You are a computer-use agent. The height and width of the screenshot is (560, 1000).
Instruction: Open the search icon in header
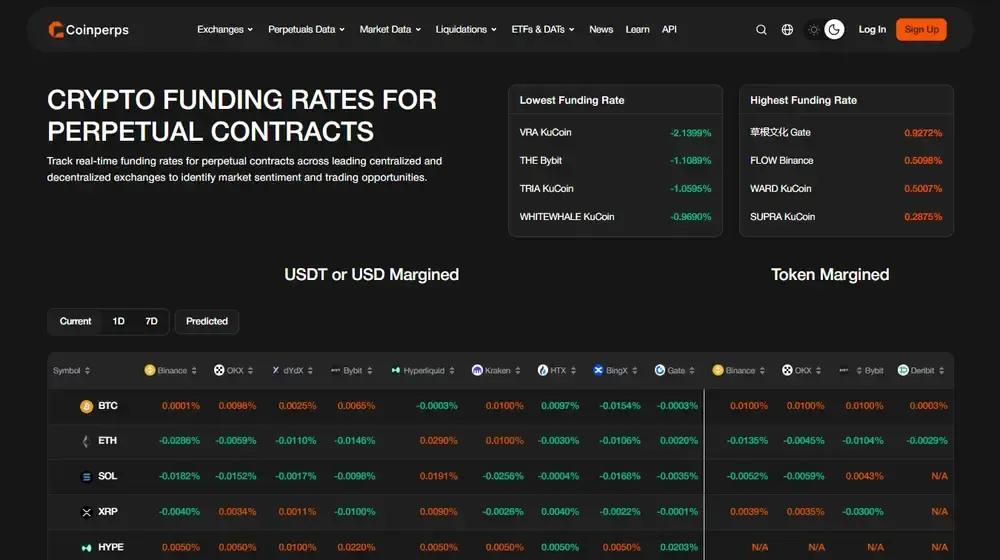pos(761,30)
